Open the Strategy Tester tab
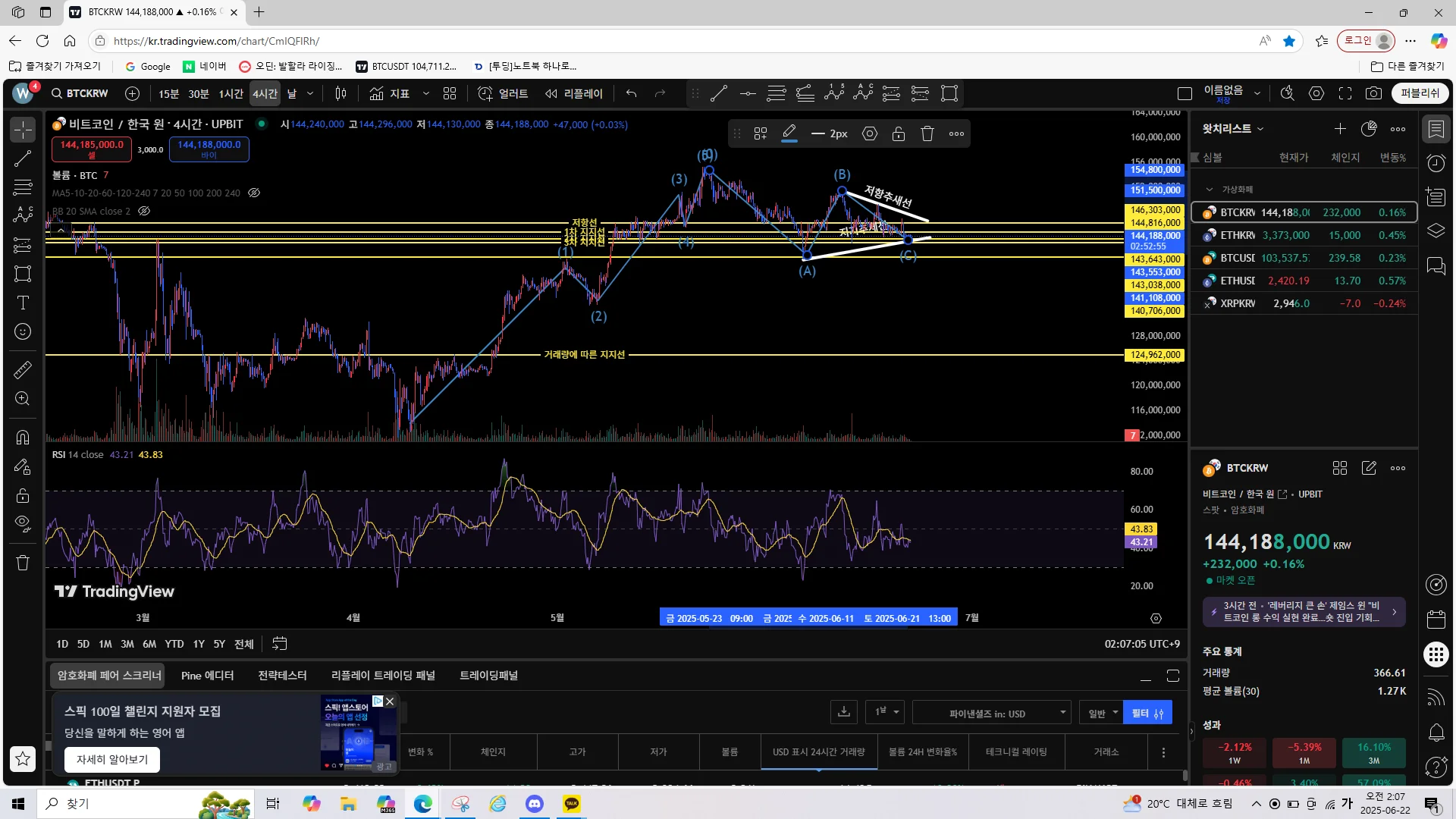The height and width of the screenshot is (819, 1456). click(x=282, y=675)
